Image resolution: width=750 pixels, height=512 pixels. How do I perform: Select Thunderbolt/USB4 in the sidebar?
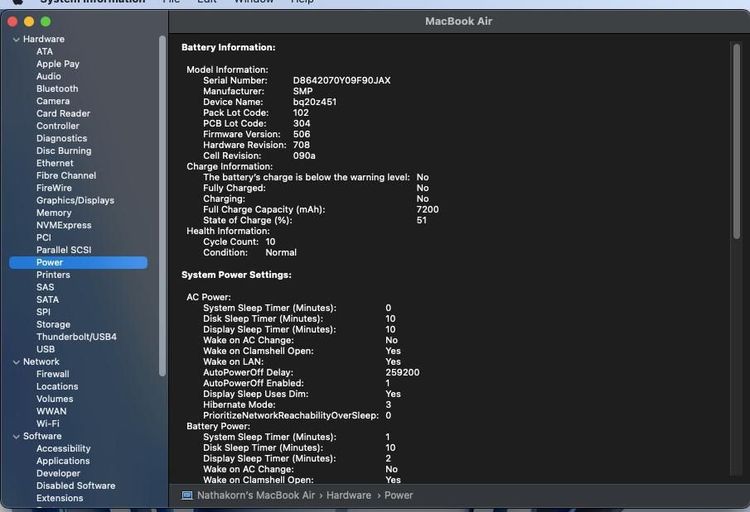76,337
